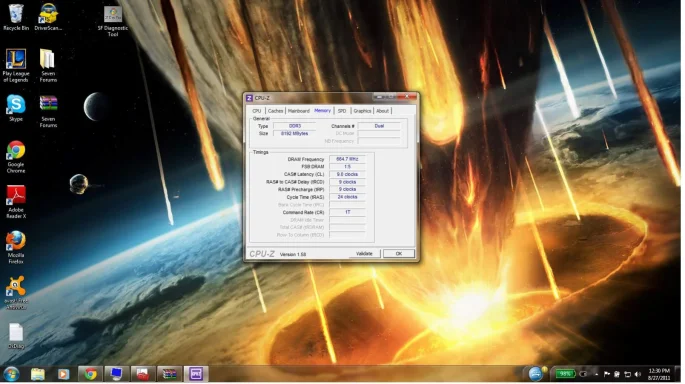Open the About tab
The width and height of the screenshot is (685, 384).
[382, 111]
